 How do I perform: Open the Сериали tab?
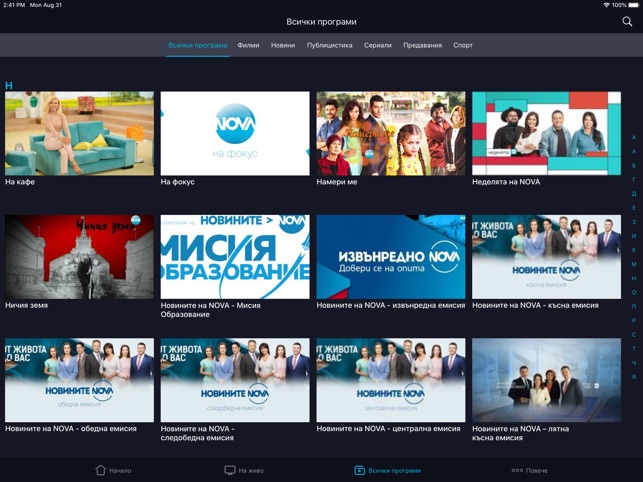click(x=378, y=45)
